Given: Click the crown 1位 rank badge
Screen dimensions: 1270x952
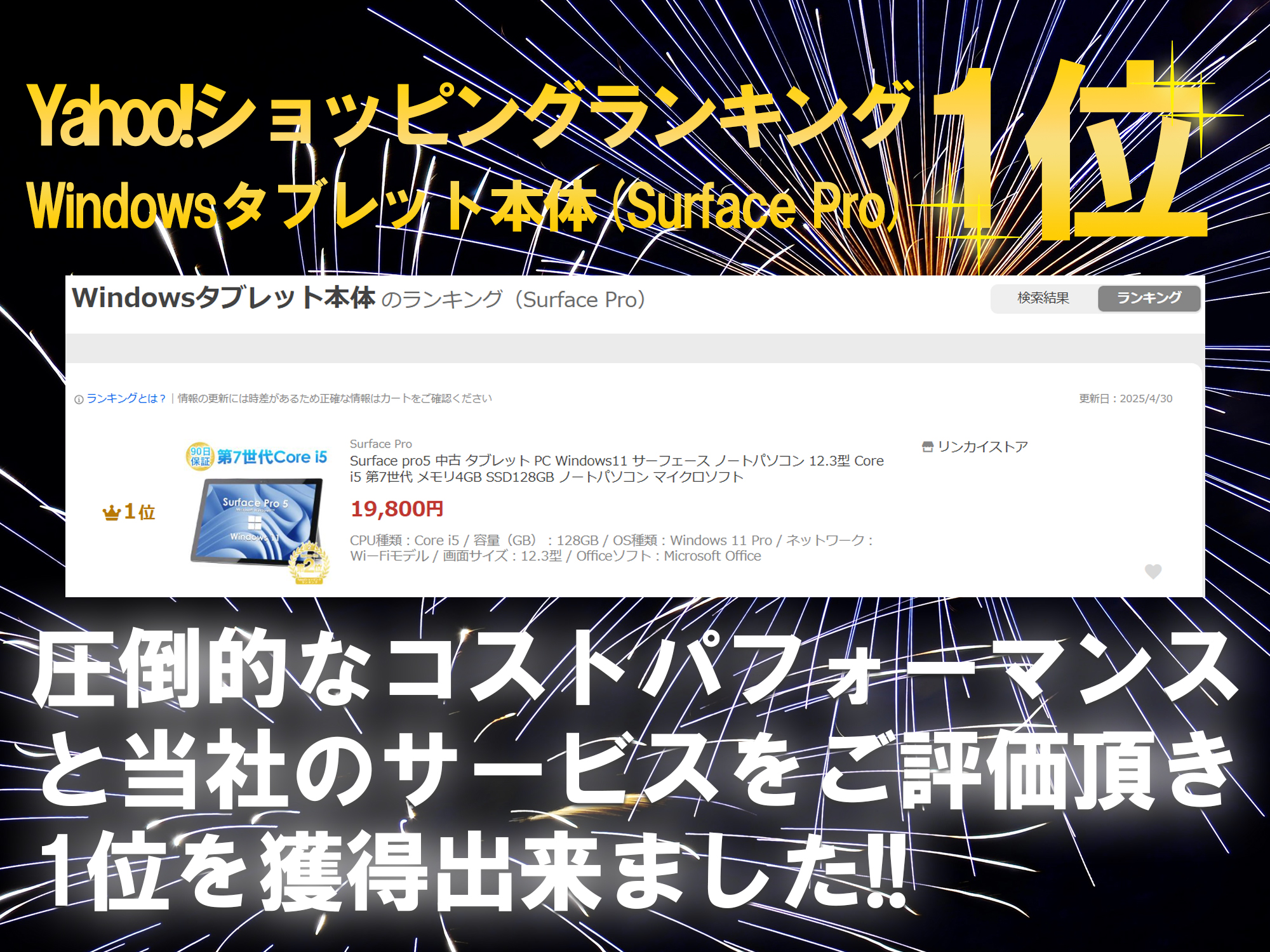Looking at the screenshot, I should pos(129,512).
